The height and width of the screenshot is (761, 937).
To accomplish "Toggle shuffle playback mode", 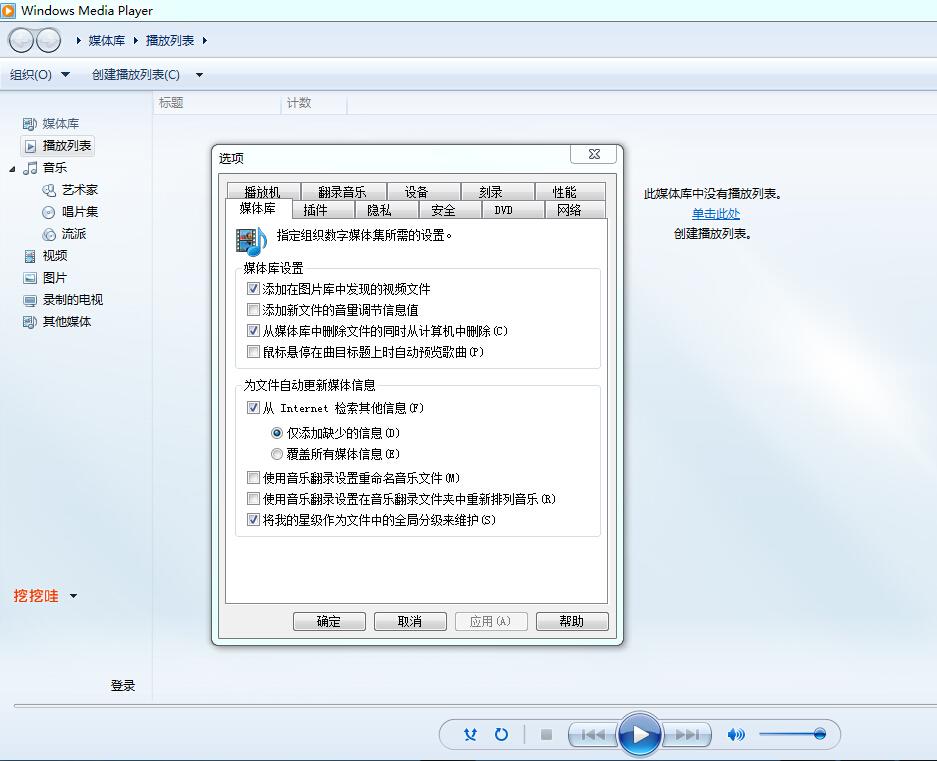I will (x=470, y=734).
